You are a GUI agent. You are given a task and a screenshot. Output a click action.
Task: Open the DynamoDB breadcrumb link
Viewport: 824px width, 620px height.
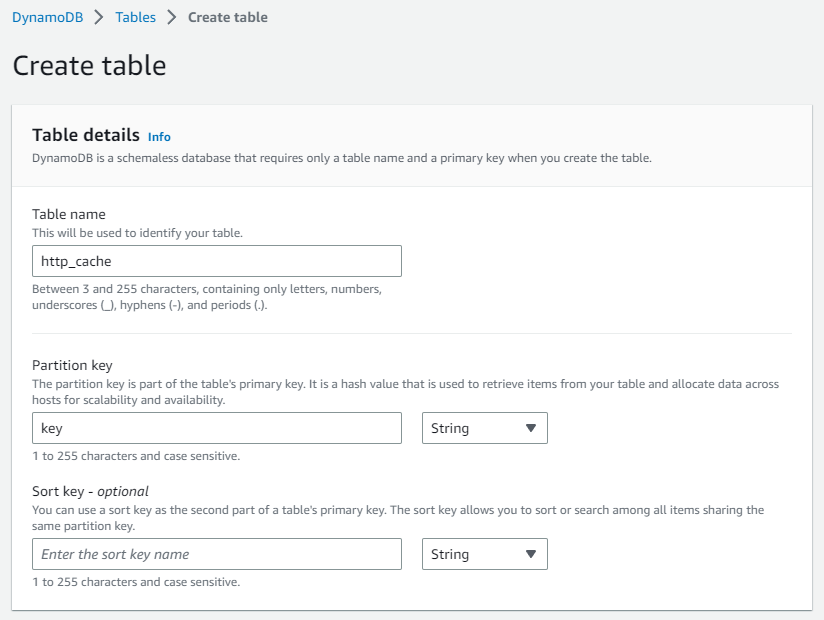[47, 17]
